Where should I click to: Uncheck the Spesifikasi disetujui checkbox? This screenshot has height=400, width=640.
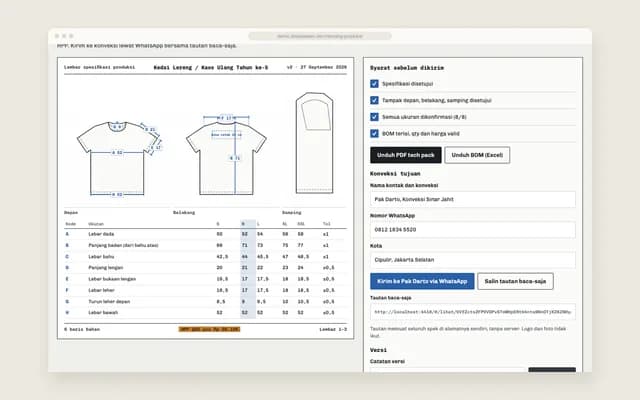(x=374, y=84)
